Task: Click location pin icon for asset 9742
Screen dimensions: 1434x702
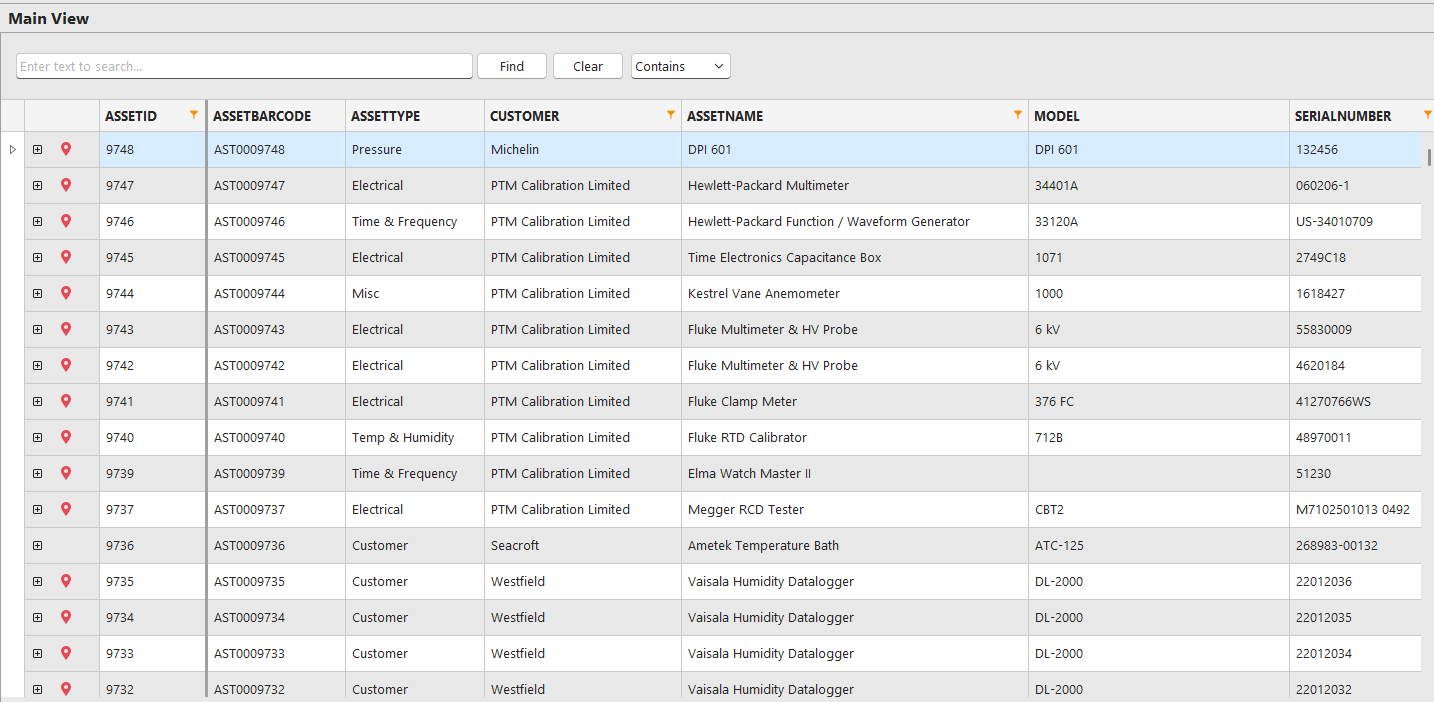Action: (66, 365)
